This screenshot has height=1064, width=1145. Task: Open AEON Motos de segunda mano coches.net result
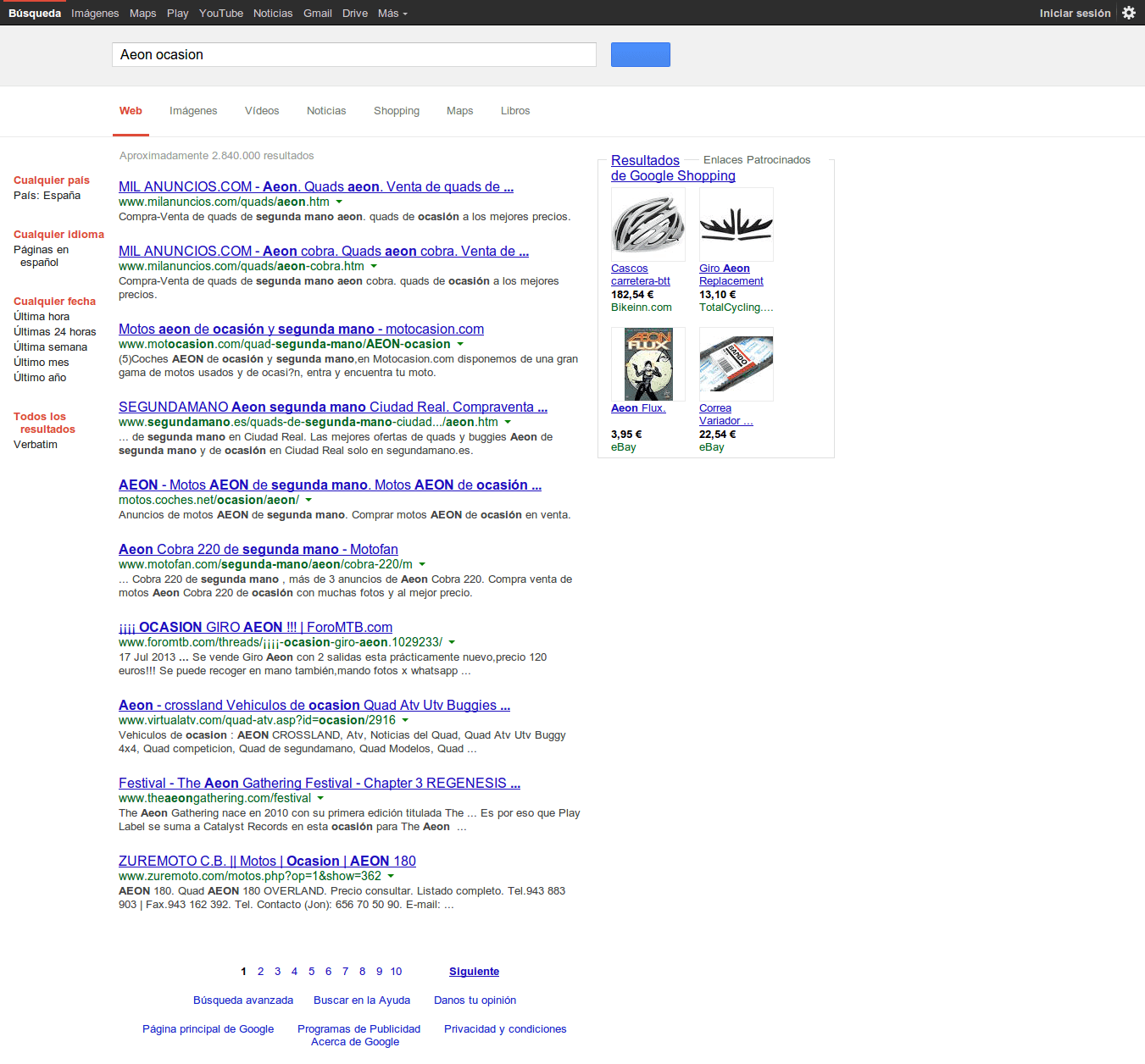[330, 485]
